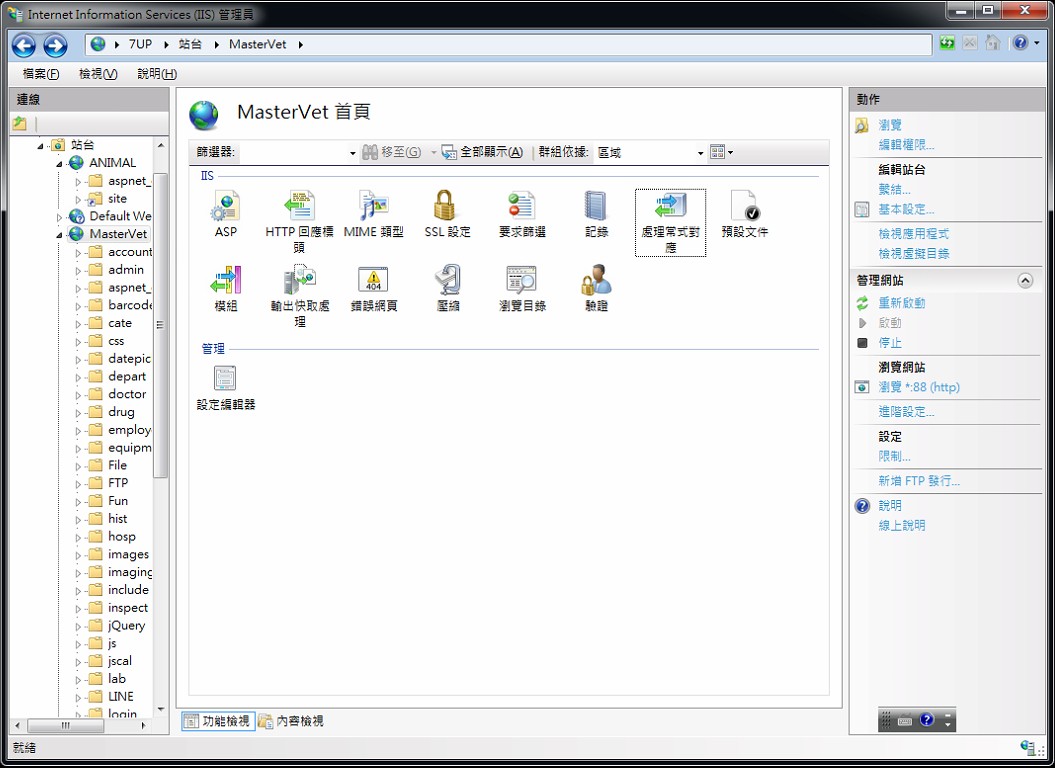
Task: Click the 限制... link
Action: 894,456
